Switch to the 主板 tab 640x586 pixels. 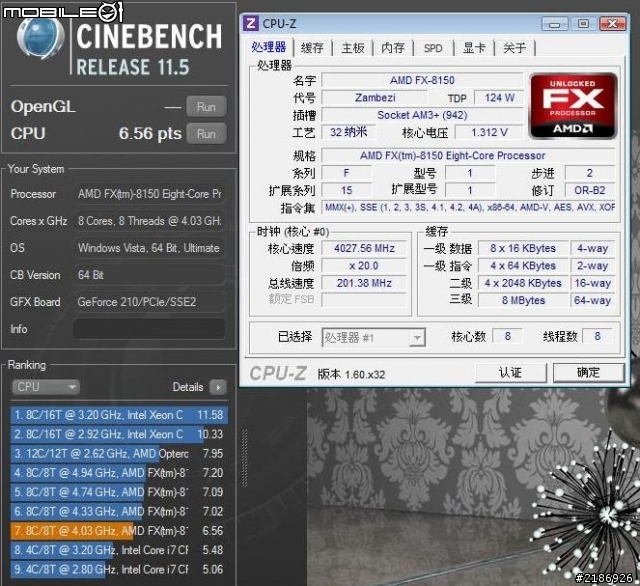(x=353, y=48)
